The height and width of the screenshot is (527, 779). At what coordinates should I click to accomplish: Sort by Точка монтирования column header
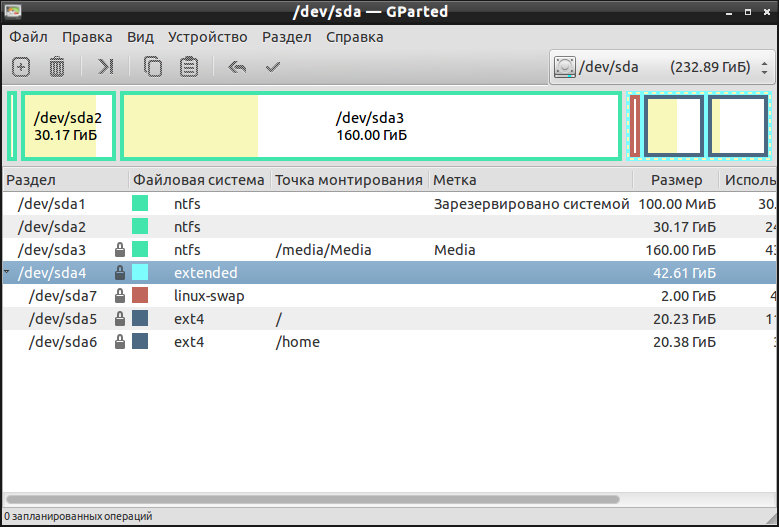(x=350, y=180)
